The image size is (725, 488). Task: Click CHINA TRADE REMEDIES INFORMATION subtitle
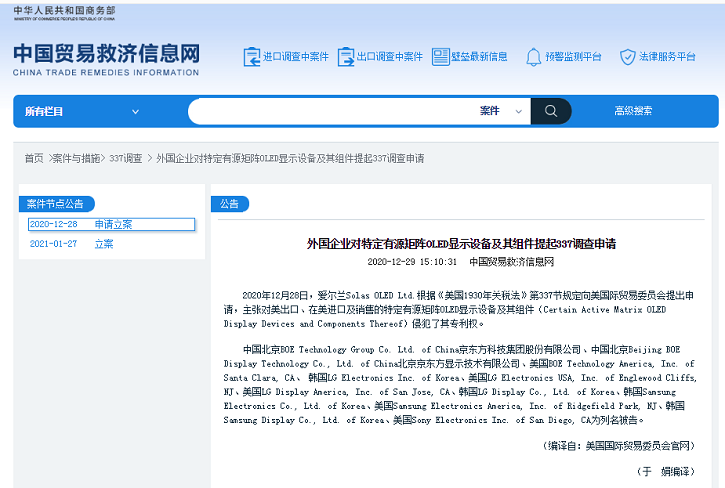click(x=106, y=73)
